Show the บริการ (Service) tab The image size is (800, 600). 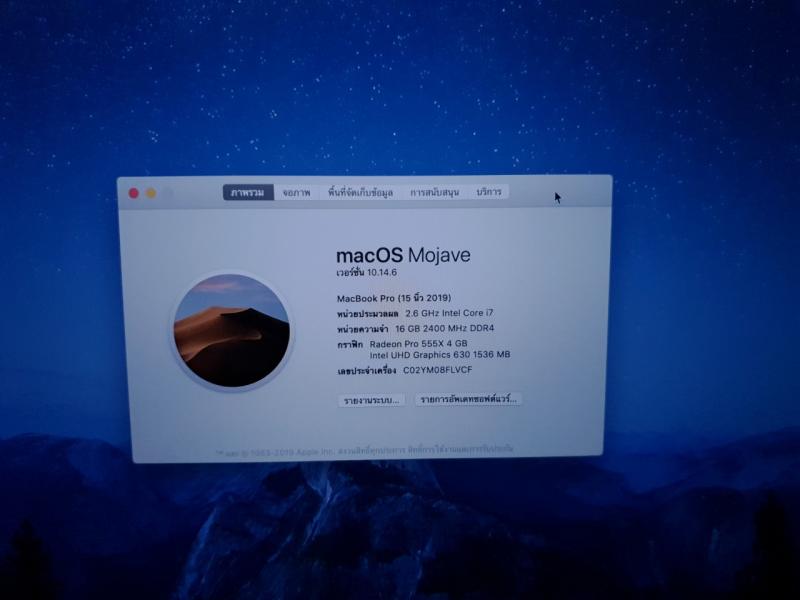point(489,192)
